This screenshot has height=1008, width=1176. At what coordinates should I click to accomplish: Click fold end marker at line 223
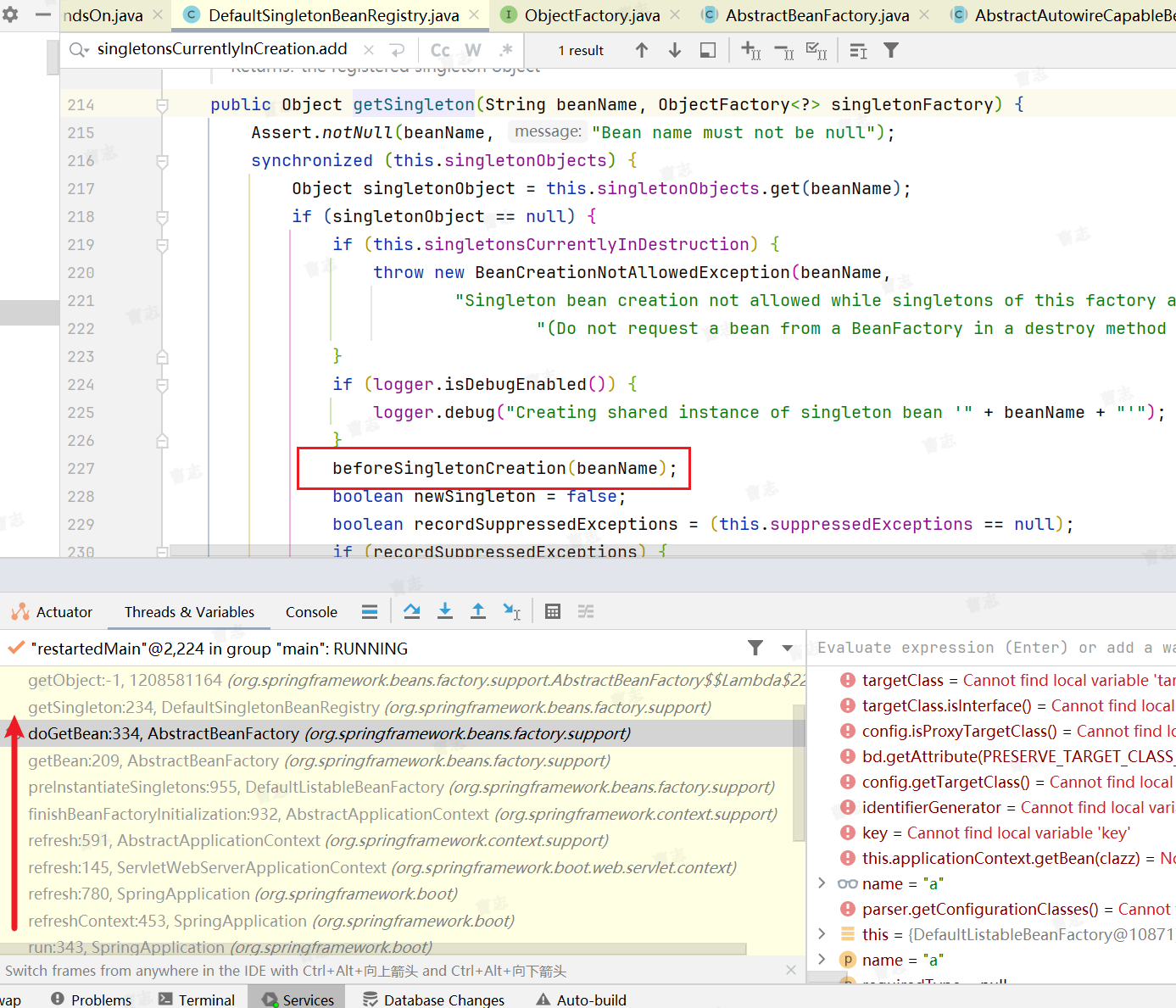pyautogui.click(x=162, y=357)
